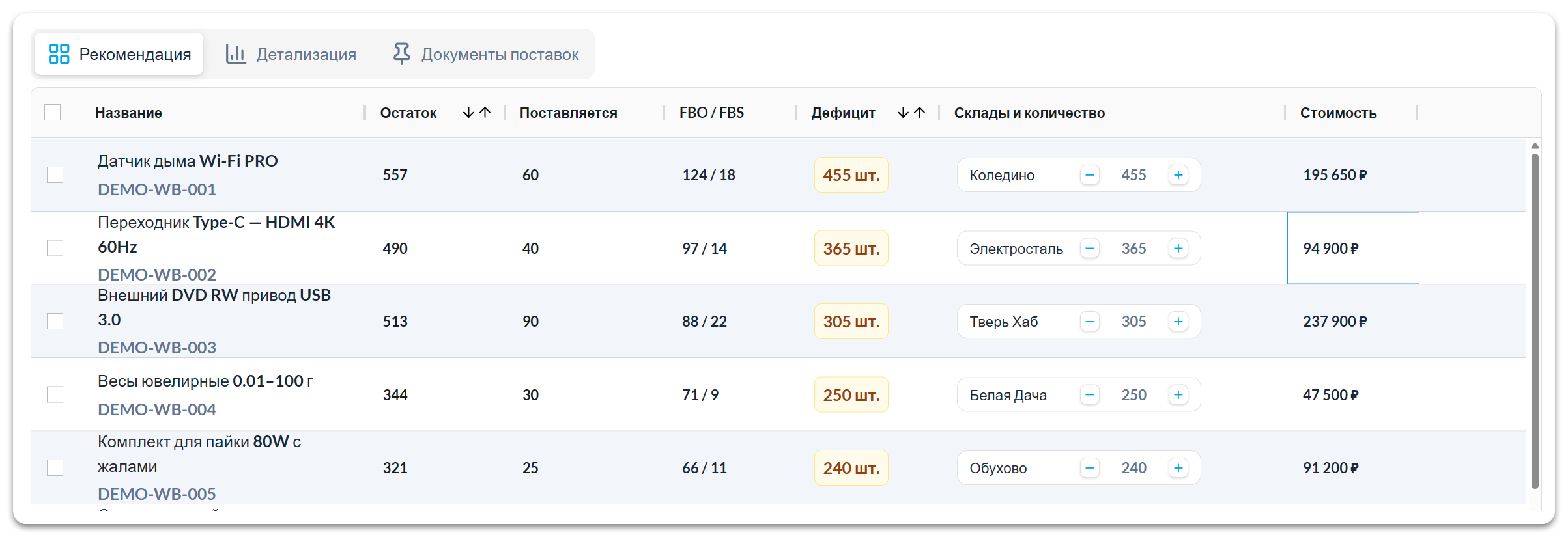Click the plus icon for Коледино warehouse

pos(1178,175)
